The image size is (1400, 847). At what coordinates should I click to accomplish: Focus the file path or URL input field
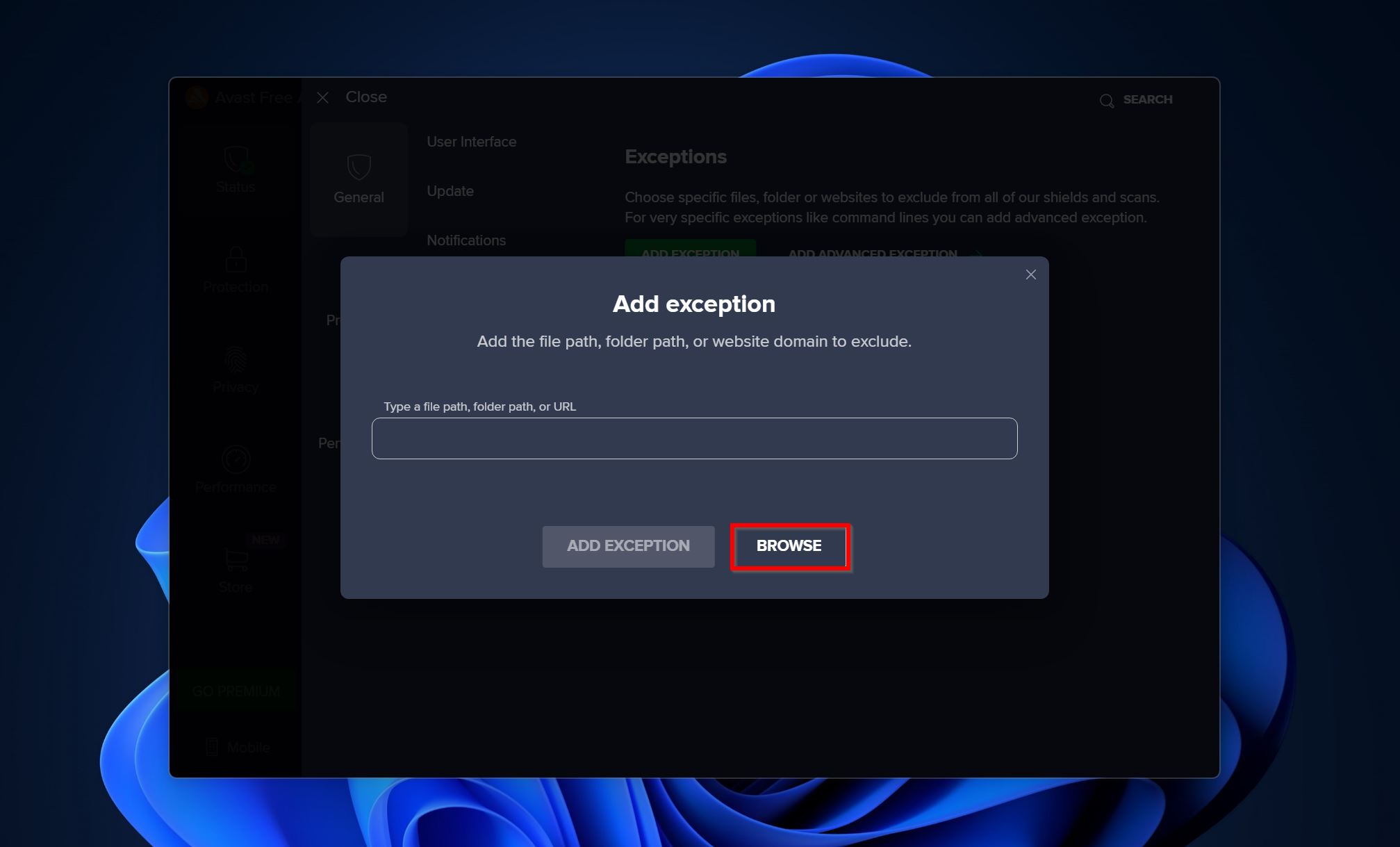pyautogui.click(x=694, y=438)
